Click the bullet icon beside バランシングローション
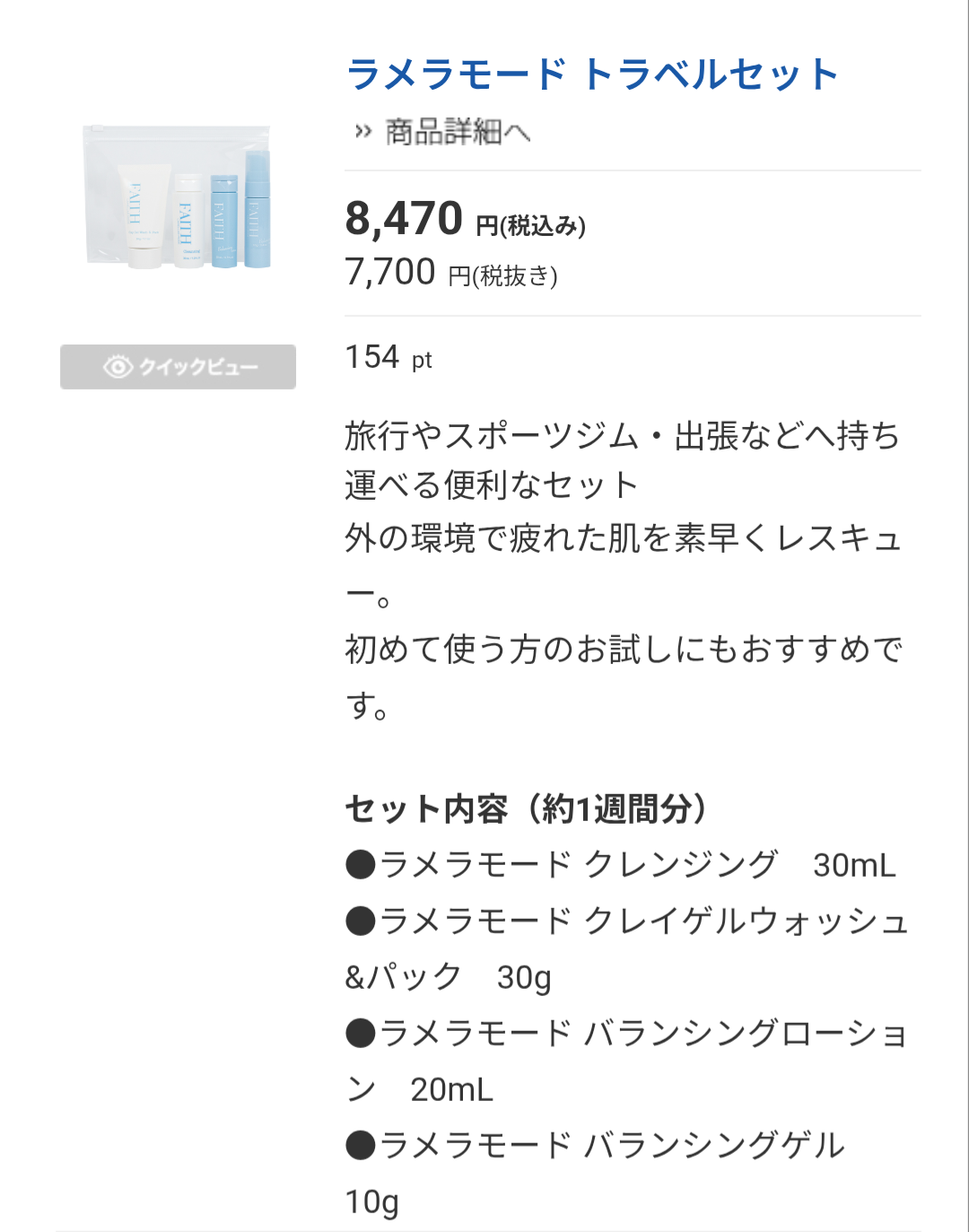The height and width of the screenshot is (1232, 969). tap(361, 1034)
